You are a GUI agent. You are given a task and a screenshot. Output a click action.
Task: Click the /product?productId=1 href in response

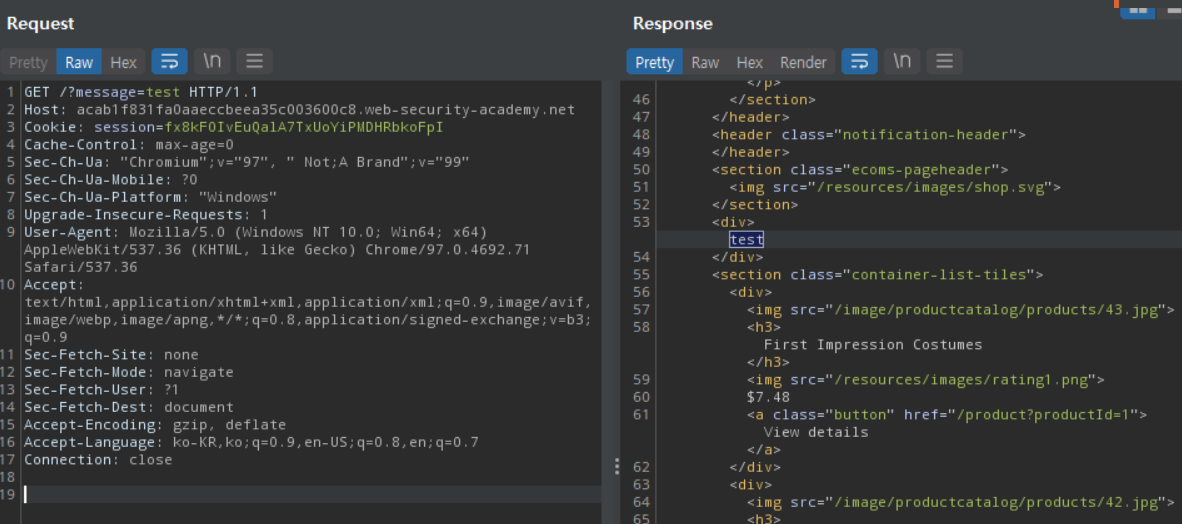click(1043, 414)
